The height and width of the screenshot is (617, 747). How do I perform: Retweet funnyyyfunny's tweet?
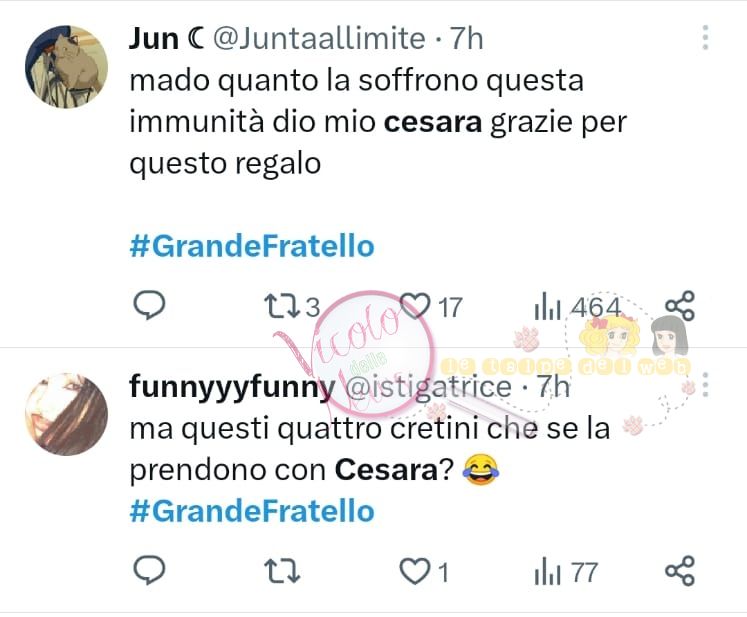[x=282, y=571]
